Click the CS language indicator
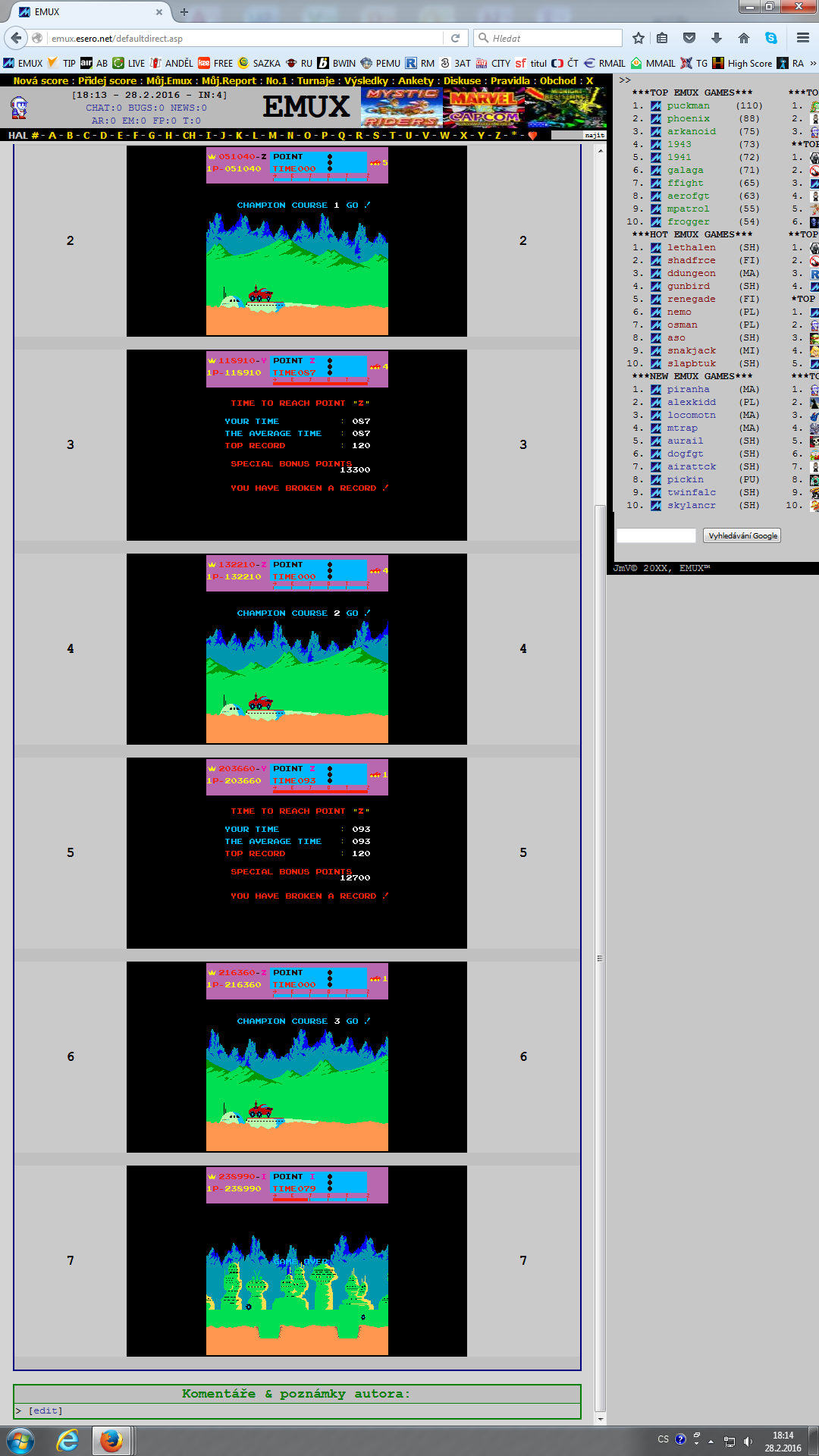Viewport: 819px width, 1456px height. [x=663, y=1439]
